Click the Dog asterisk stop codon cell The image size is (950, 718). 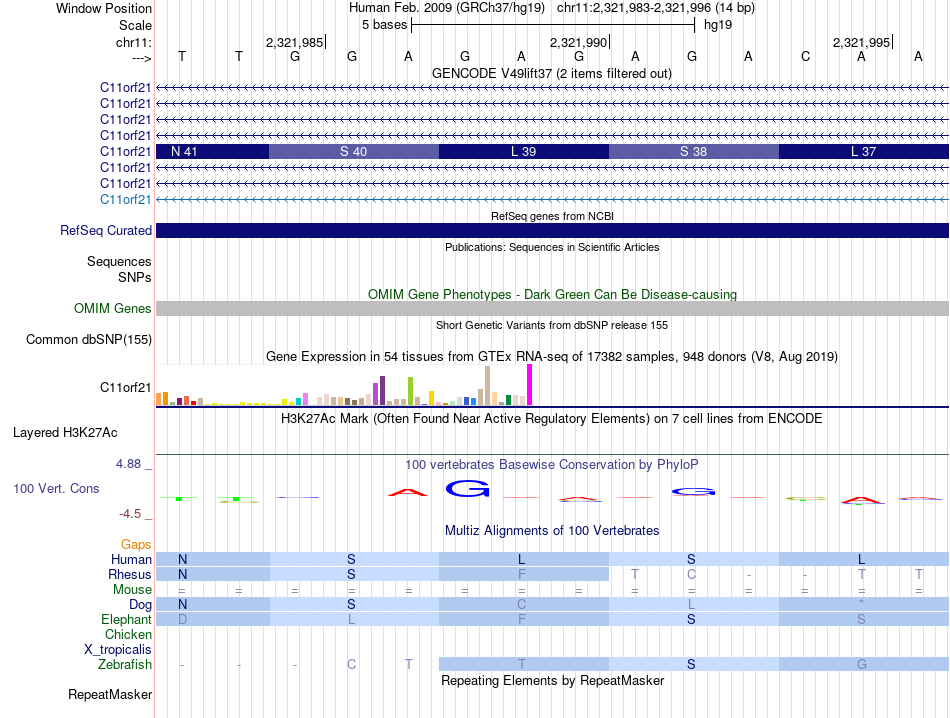[x=864, y=605]
